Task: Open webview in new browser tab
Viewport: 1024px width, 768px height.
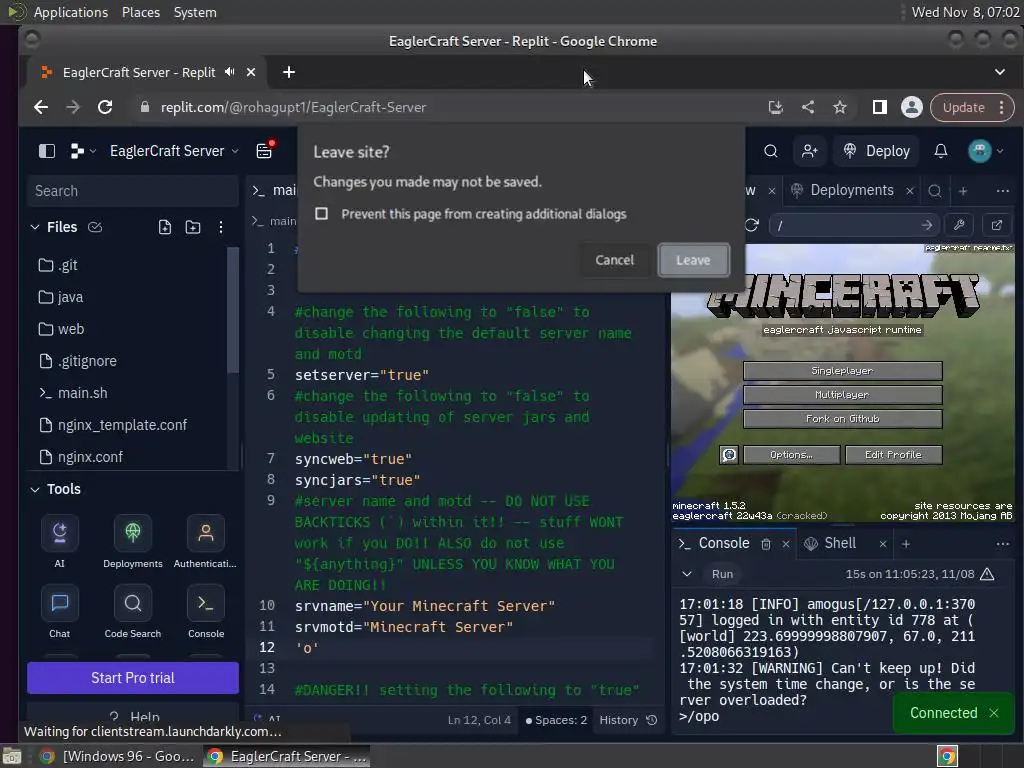Action: coord(997,225)
